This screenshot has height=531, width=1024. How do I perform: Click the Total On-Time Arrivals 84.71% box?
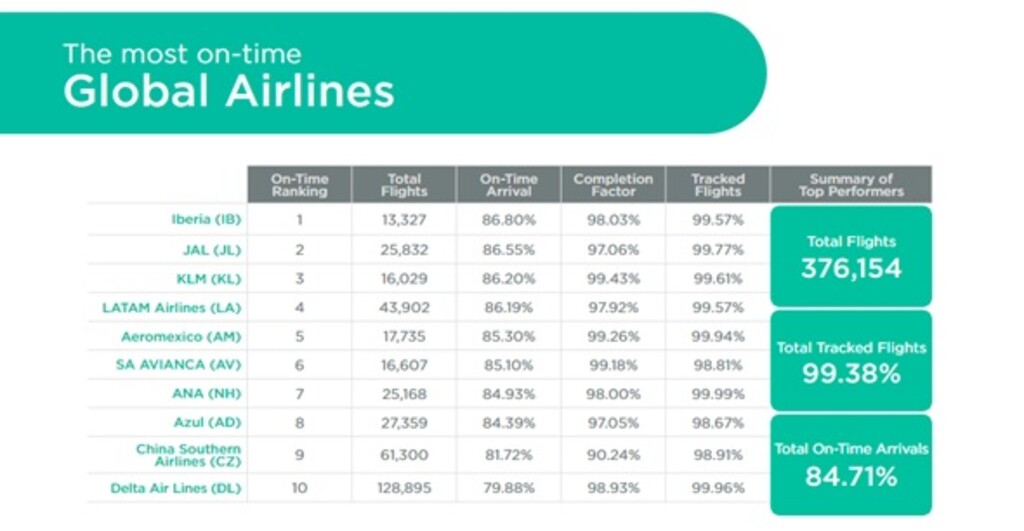(x=851, y=464)
